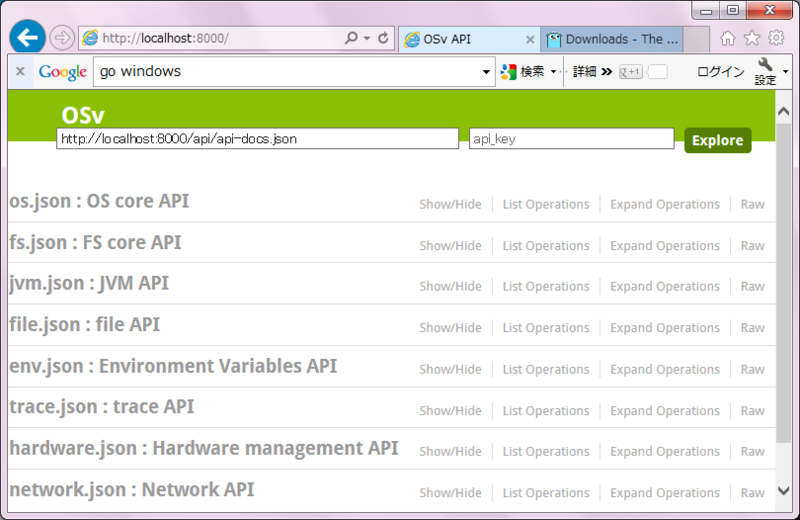Click the page refresh icon

[383, 38]
